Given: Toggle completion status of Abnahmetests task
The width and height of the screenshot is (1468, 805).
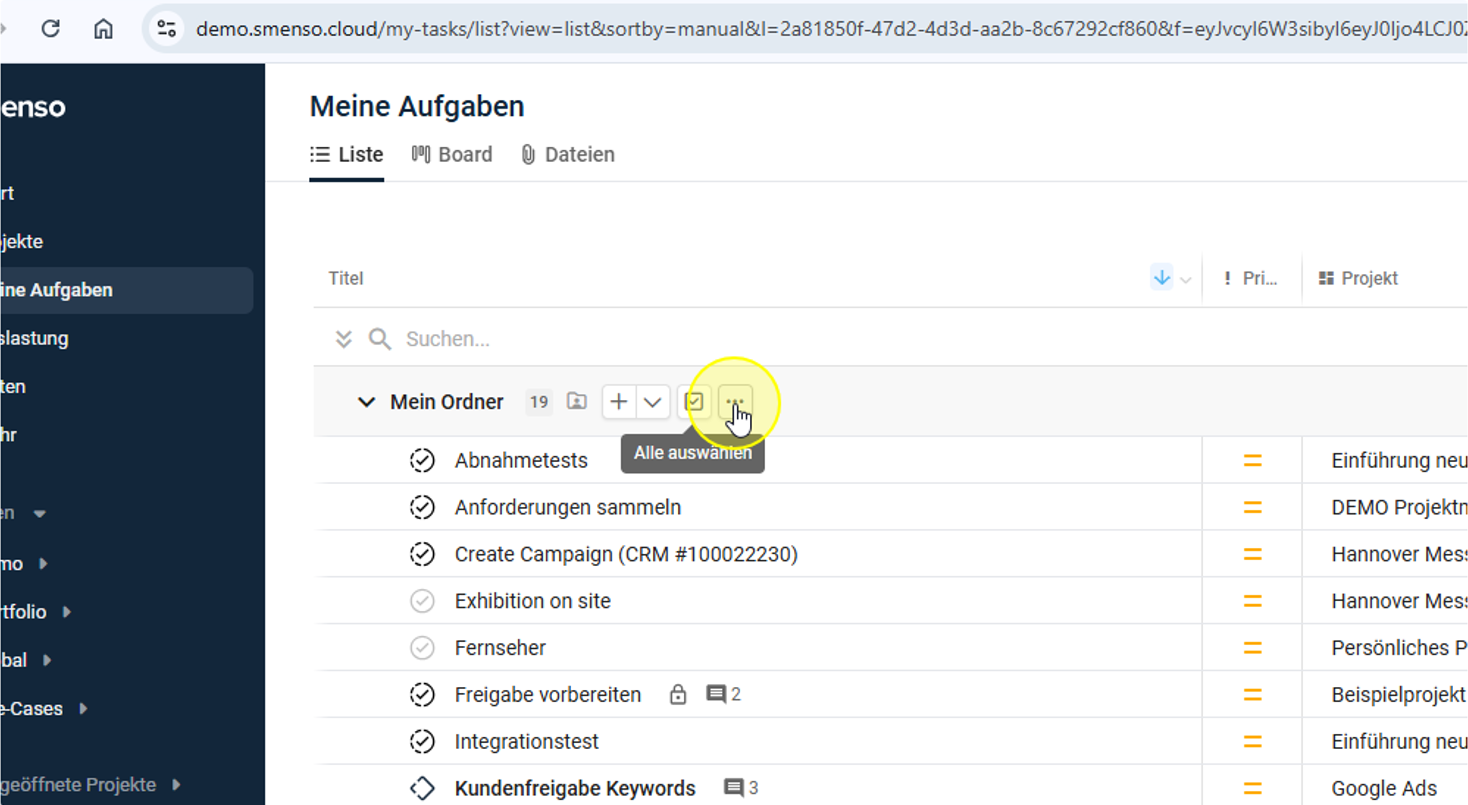Looking at the screenshot, I should tap(422, 461).
